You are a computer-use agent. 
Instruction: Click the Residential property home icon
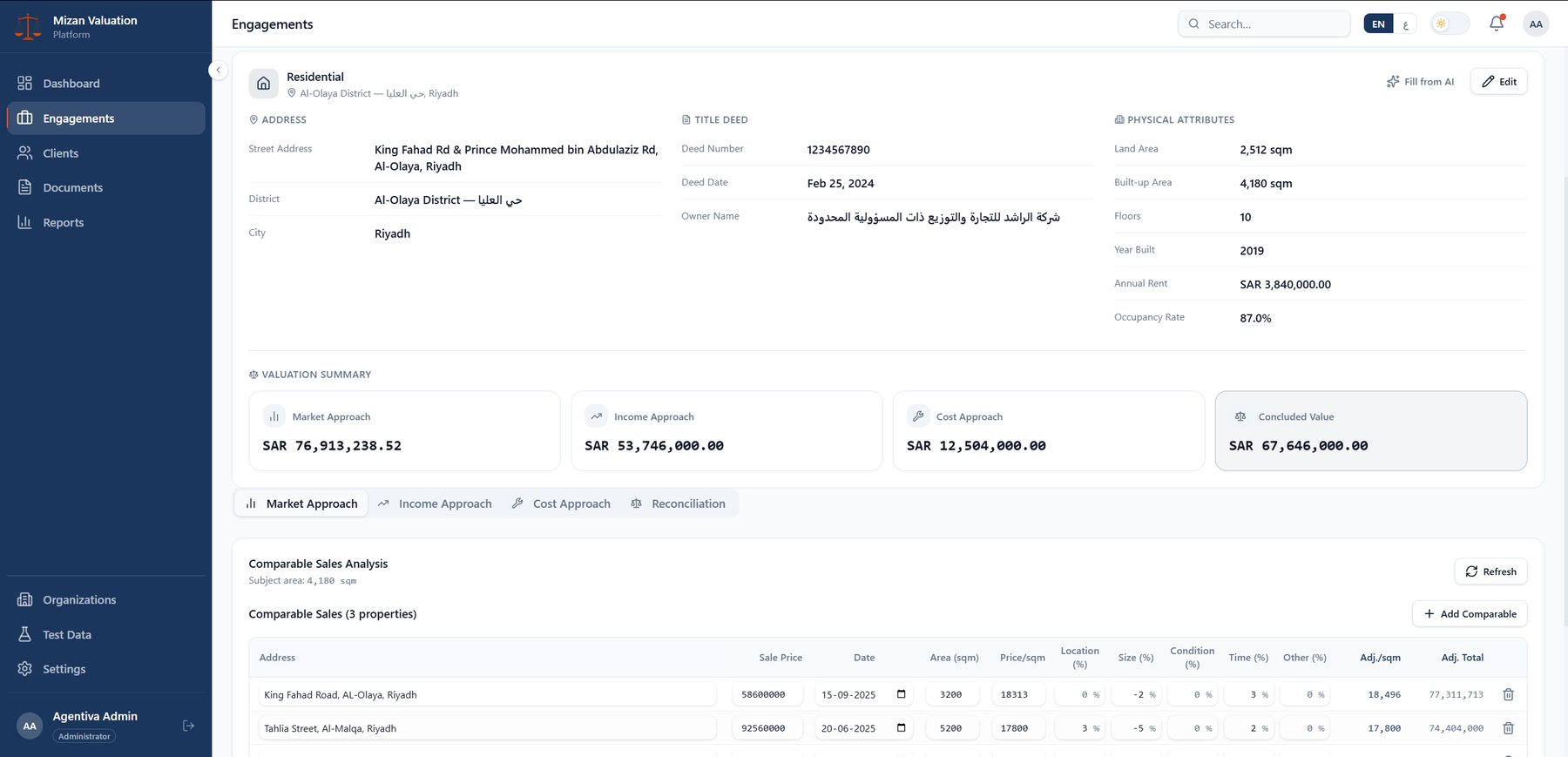(x=264, y=84)
